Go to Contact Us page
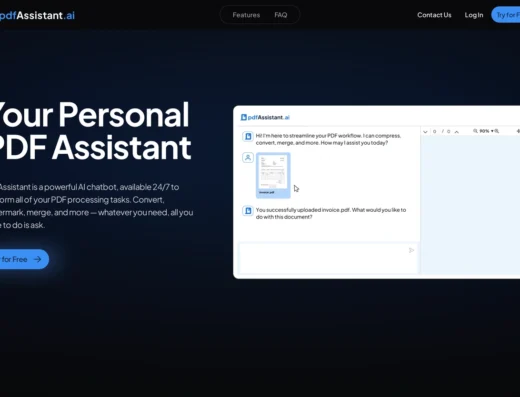This screenshot has height=397, width=520. point(434,15)
